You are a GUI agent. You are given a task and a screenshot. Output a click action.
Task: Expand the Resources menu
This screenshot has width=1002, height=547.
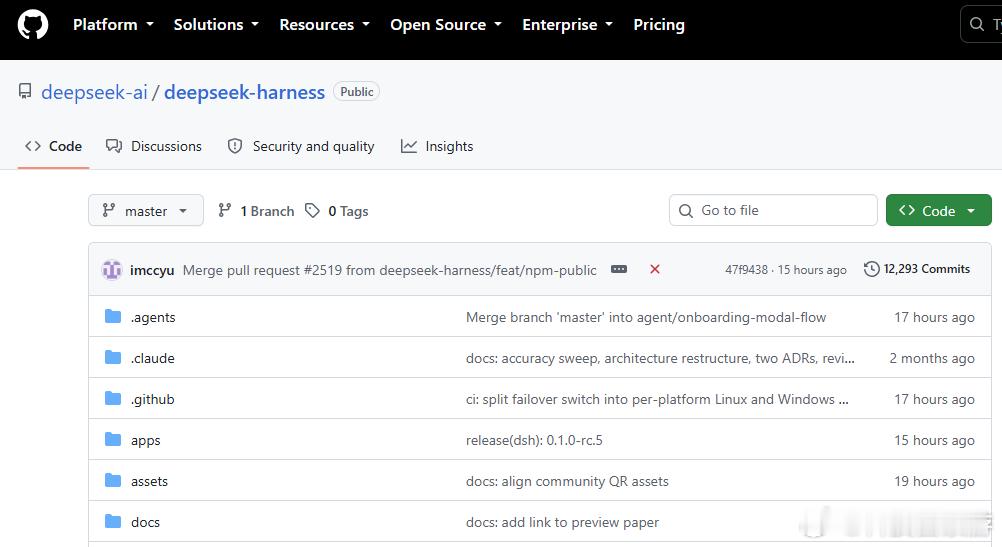(325, 25)
